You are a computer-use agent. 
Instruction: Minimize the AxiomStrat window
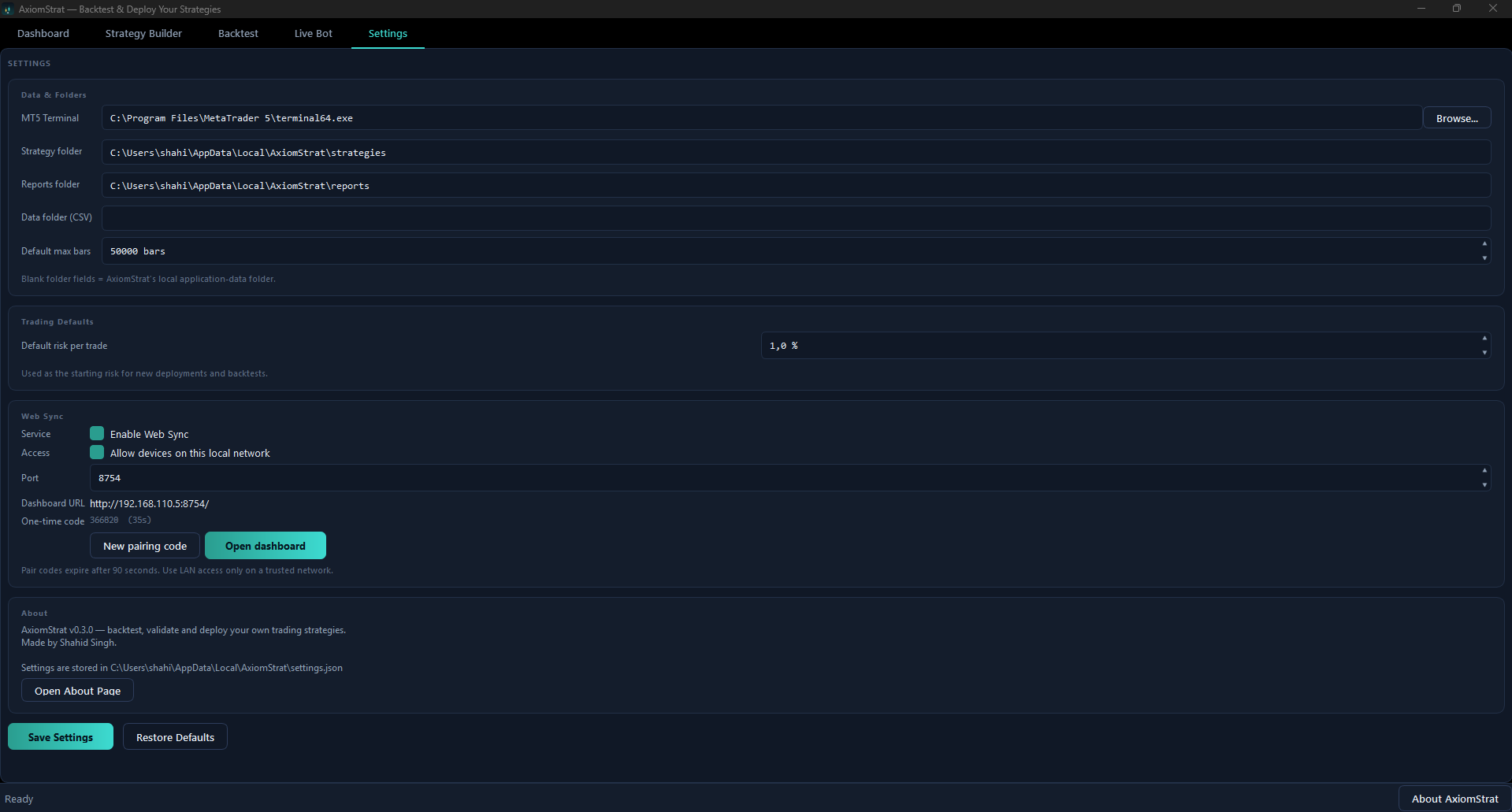pyautogui.click(x=1421, y=9)
